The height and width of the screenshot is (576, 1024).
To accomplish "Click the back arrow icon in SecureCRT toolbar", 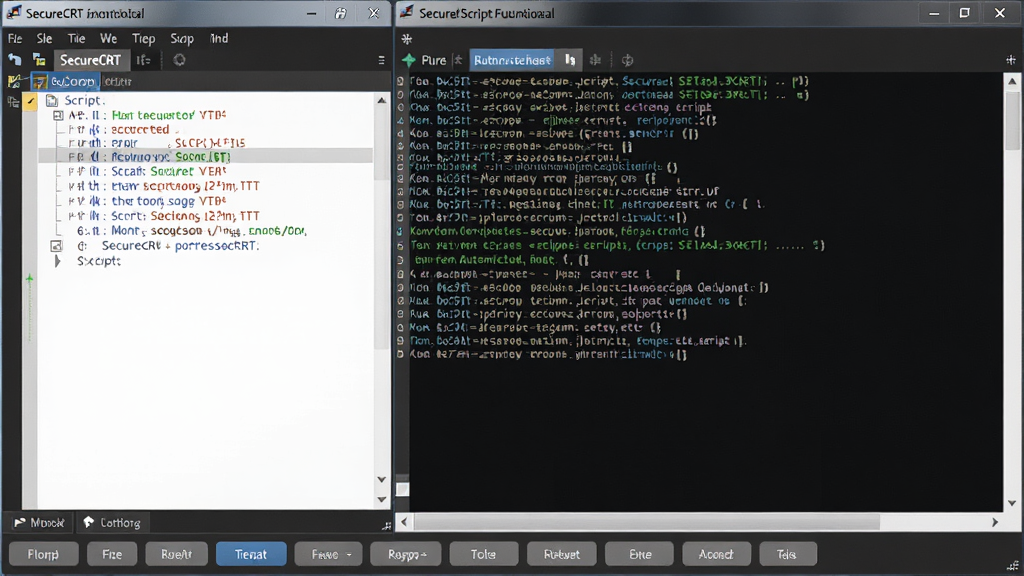I will tap(14, 60).
